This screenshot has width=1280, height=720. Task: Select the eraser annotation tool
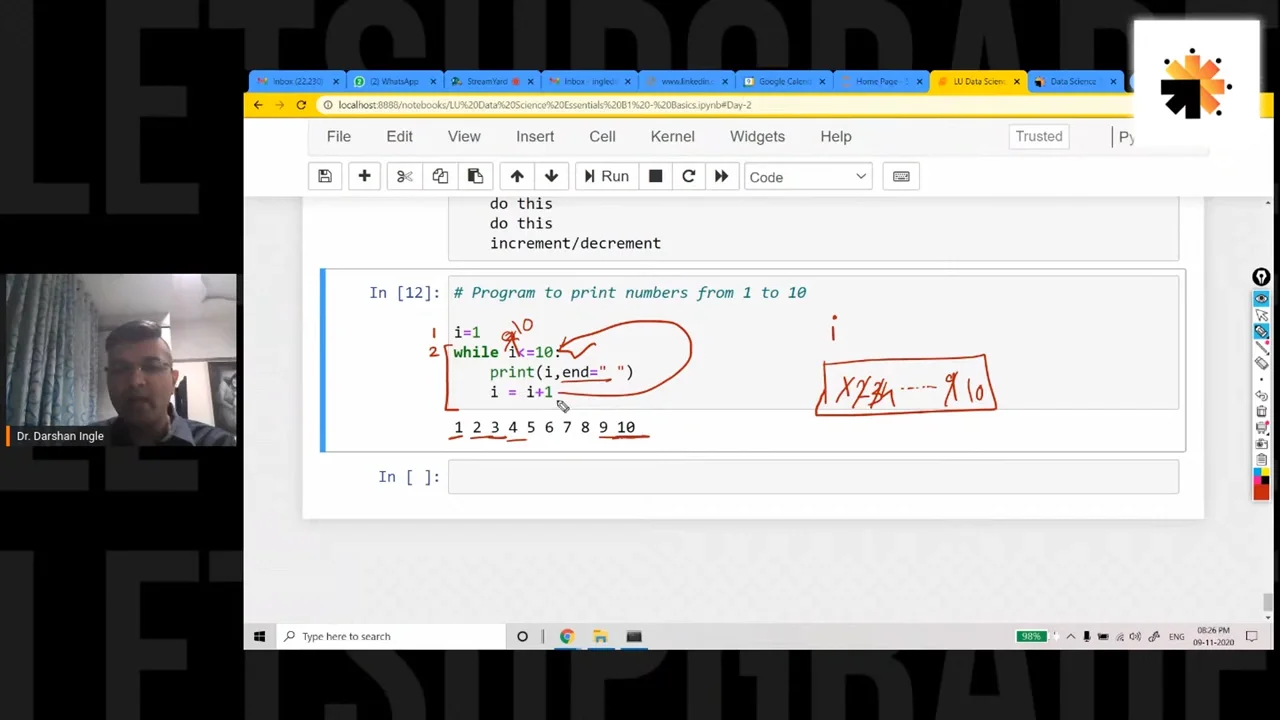(1261, 363)
